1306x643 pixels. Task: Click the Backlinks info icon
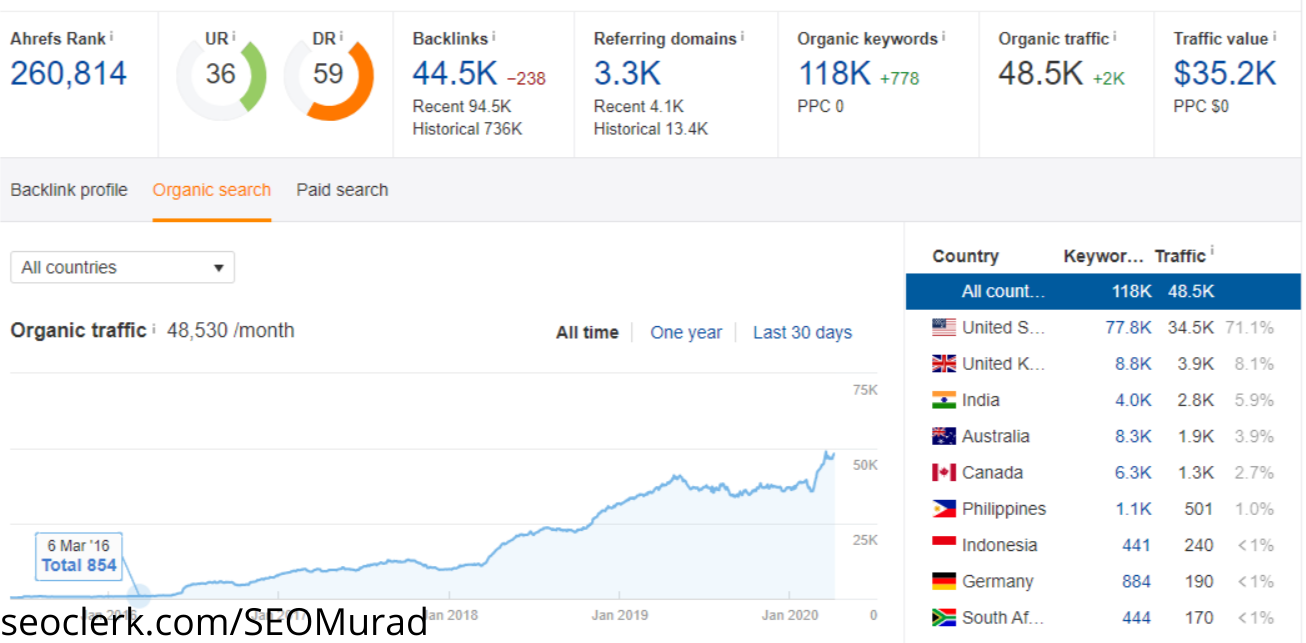click(494, 37)
